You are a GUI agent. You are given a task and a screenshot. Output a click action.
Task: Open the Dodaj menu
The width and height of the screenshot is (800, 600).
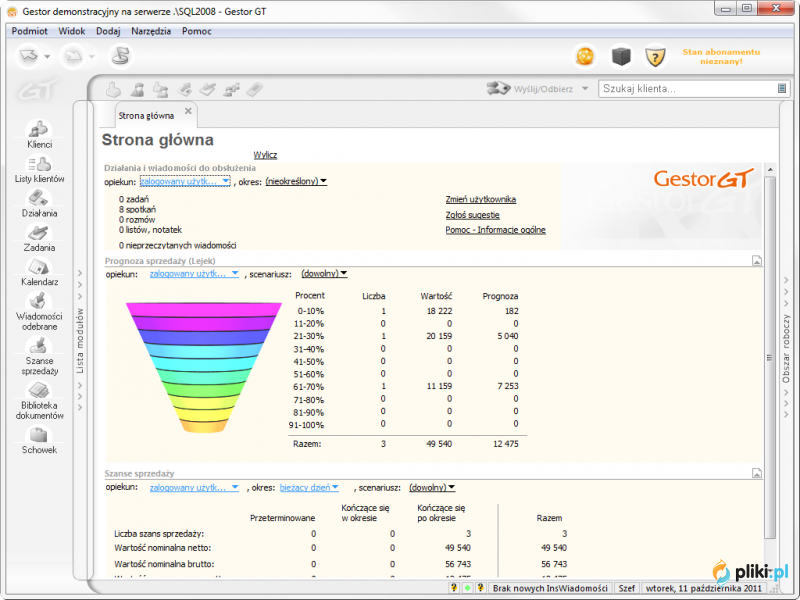108,31
